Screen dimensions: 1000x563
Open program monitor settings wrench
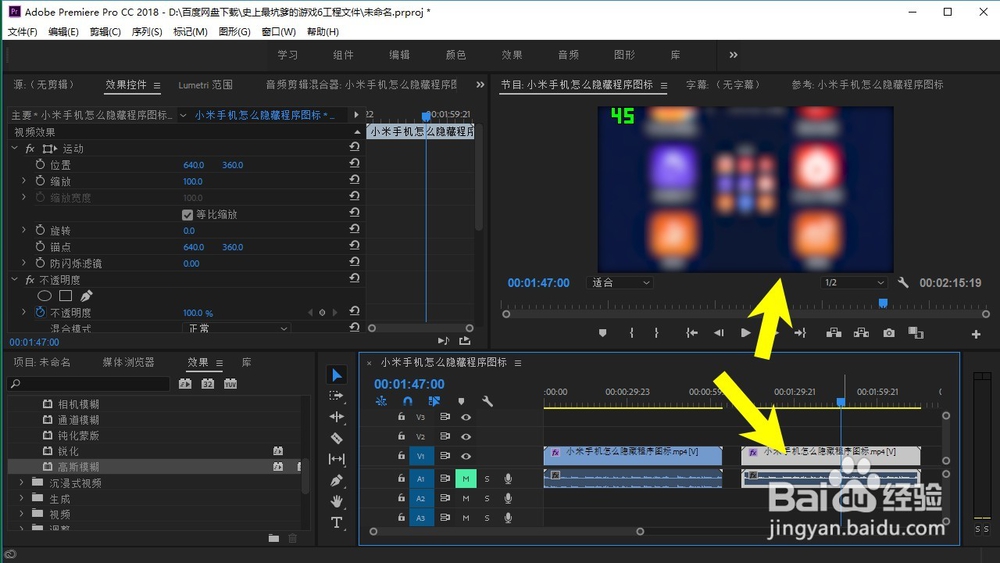(x=903, y=282)
